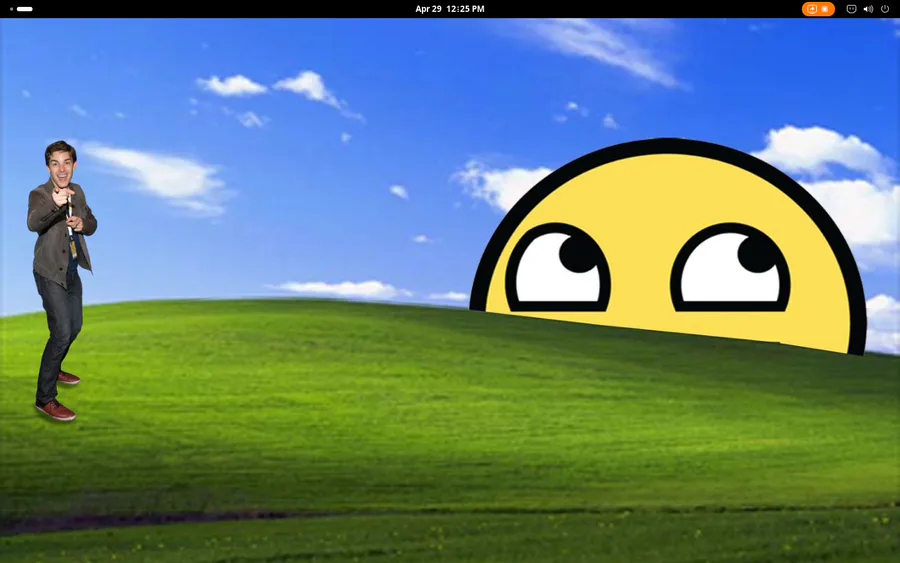Open the volume speaker icon in the top bar
Screen dimensions: 900x563
click(x=868, y=9)
